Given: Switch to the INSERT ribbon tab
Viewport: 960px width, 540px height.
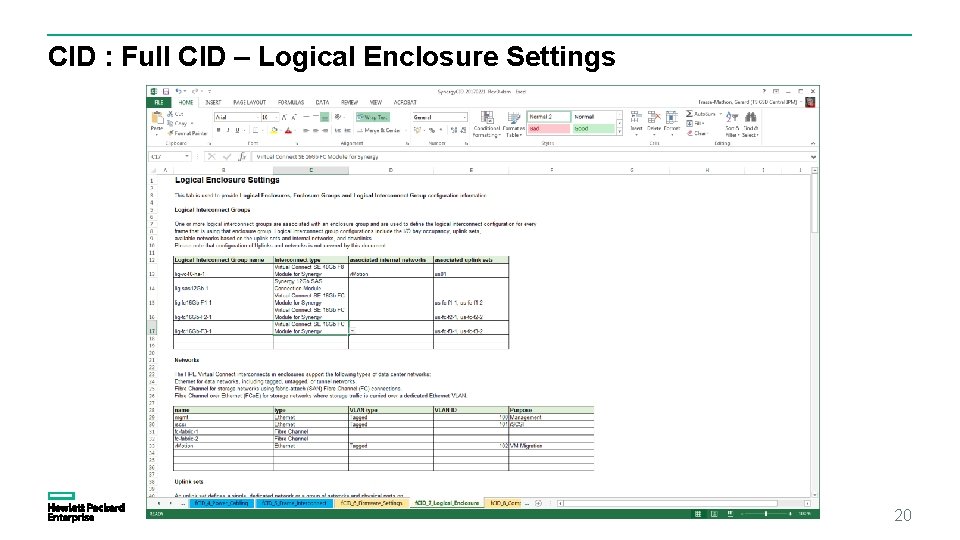Looking at the screenshot, I should click(x=213, y=102).
